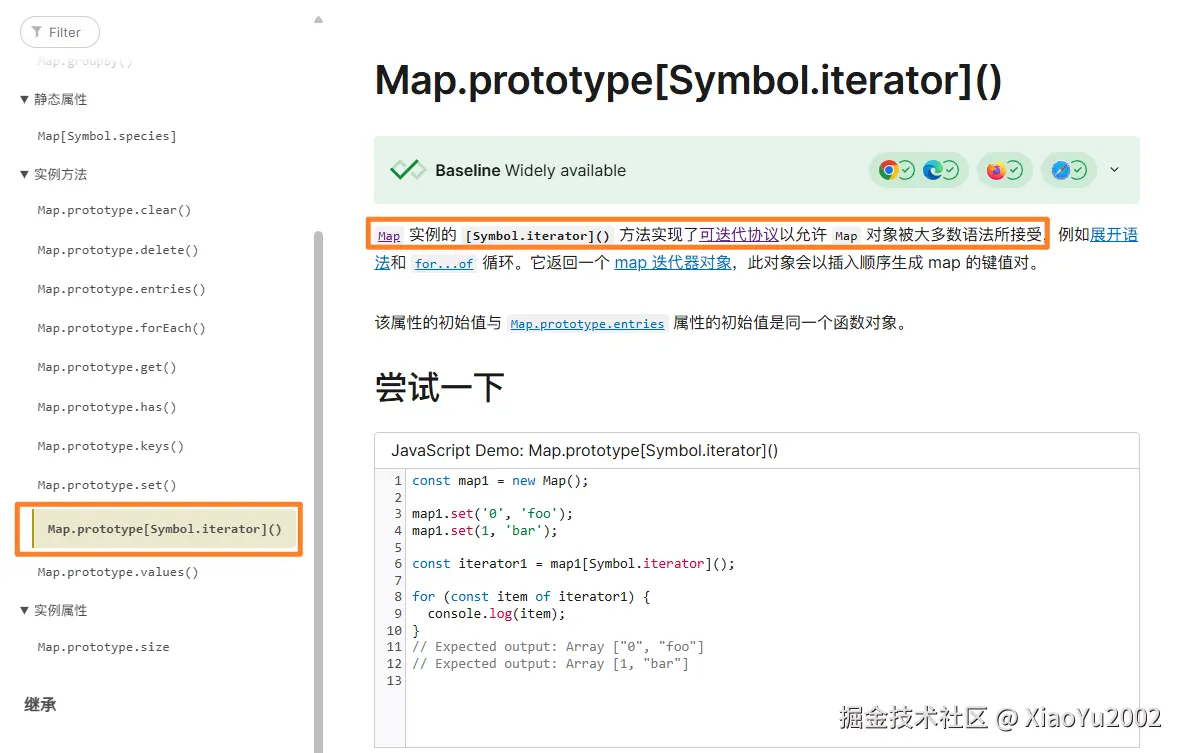The image size is (1183, 753).
Task: Click the 继承 sidebar heading
Action: pyautogui.click(x=40, y=705)
